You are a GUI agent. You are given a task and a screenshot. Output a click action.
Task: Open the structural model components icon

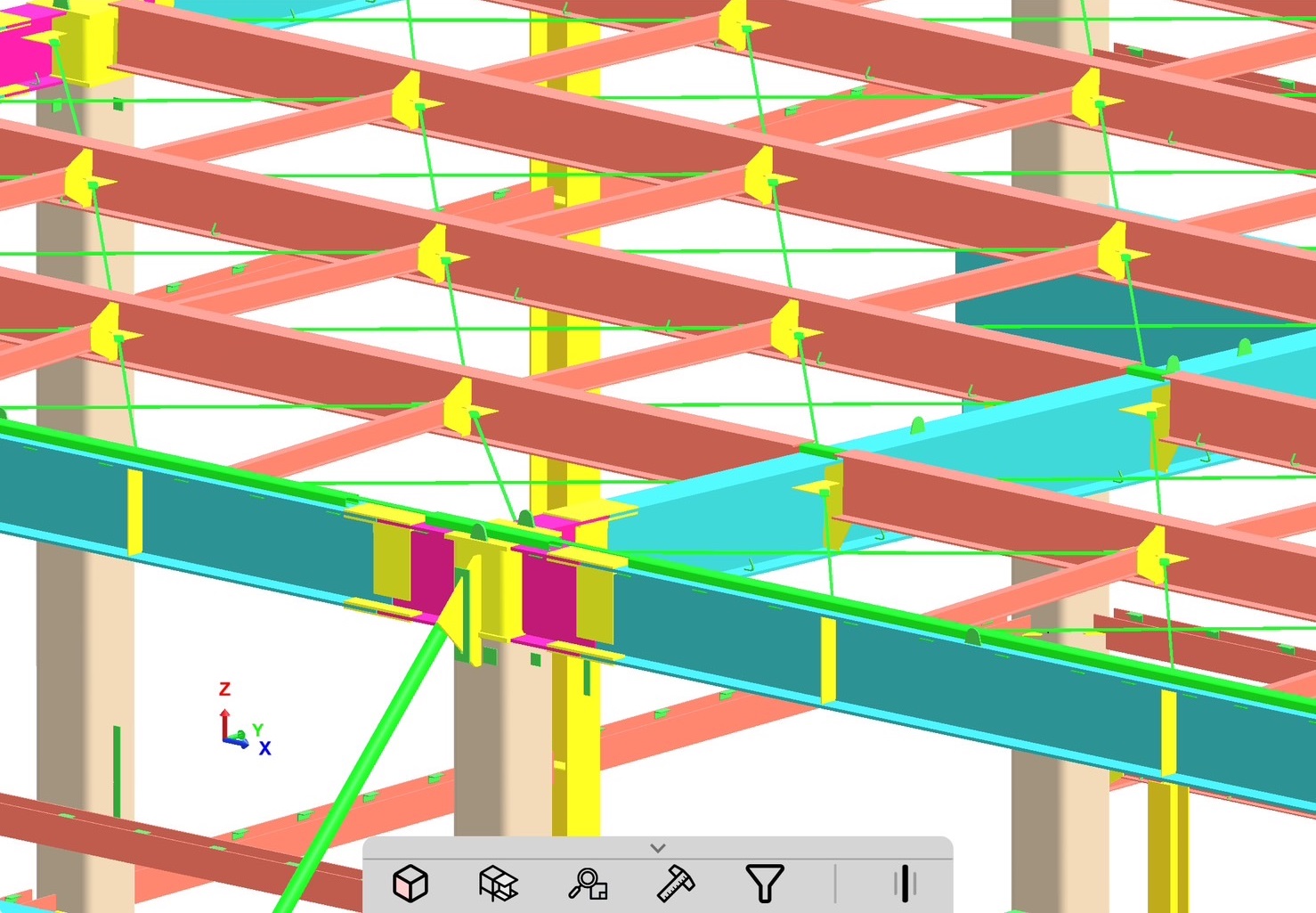point(498,884)
